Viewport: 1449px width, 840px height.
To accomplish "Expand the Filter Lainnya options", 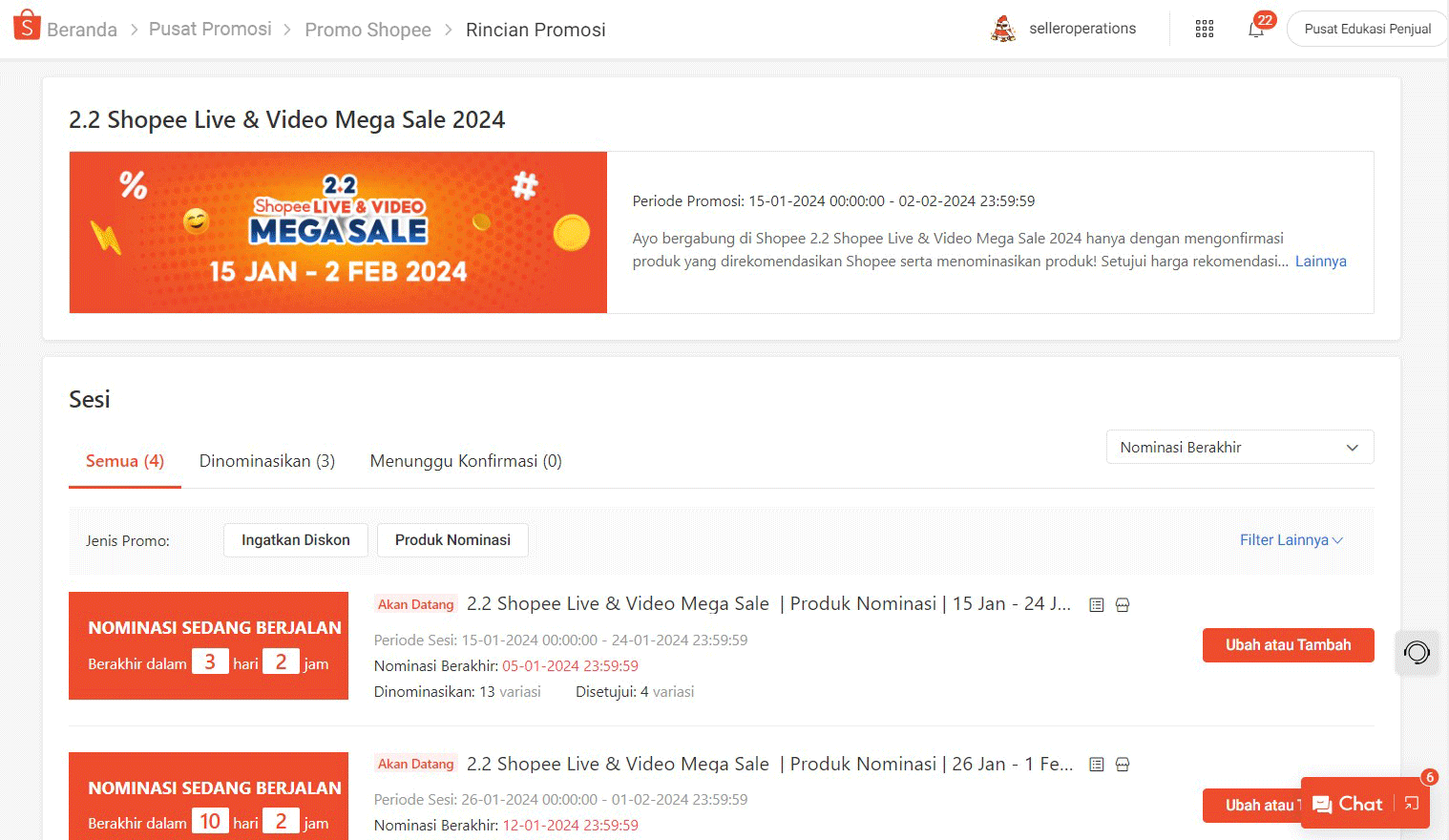I will [x=1290, y=539].
